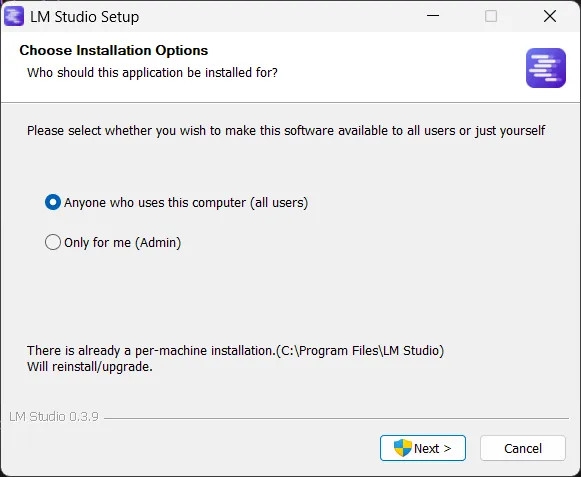The image size is (581, 477).
Task: Click the UAC shield icon on Next button
Action: 402,448
